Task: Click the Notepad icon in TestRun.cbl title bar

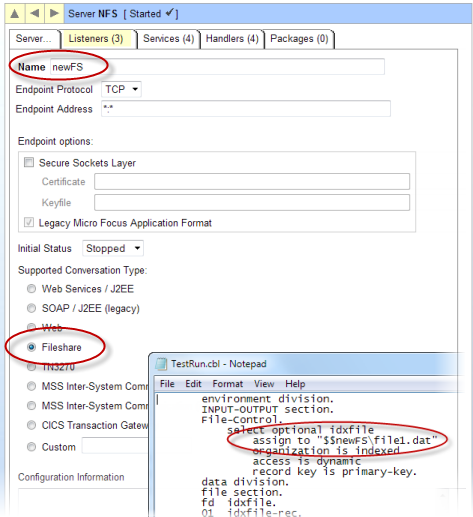Action: pos(161,364)
